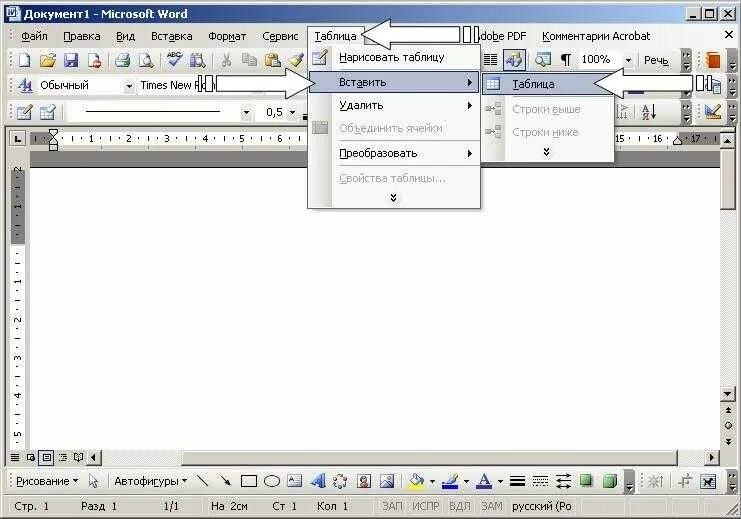Open the Автофигуры dropdown menu
Screen dimensions: 741x519
point(150,481)
